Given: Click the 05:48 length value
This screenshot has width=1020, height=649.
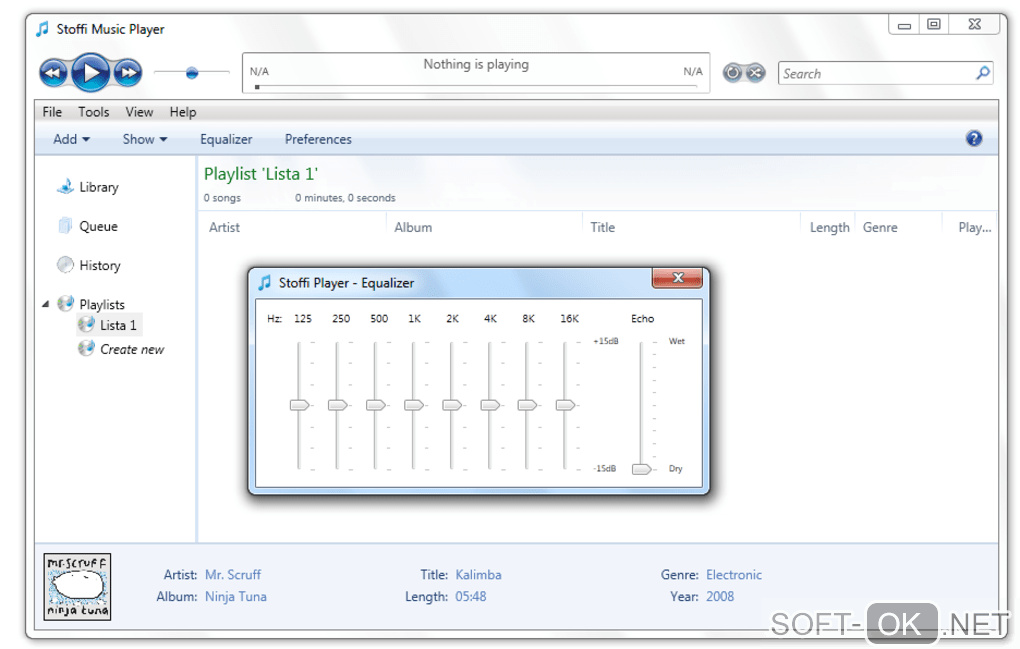Looking at the screenshot, I should point(470,596).
